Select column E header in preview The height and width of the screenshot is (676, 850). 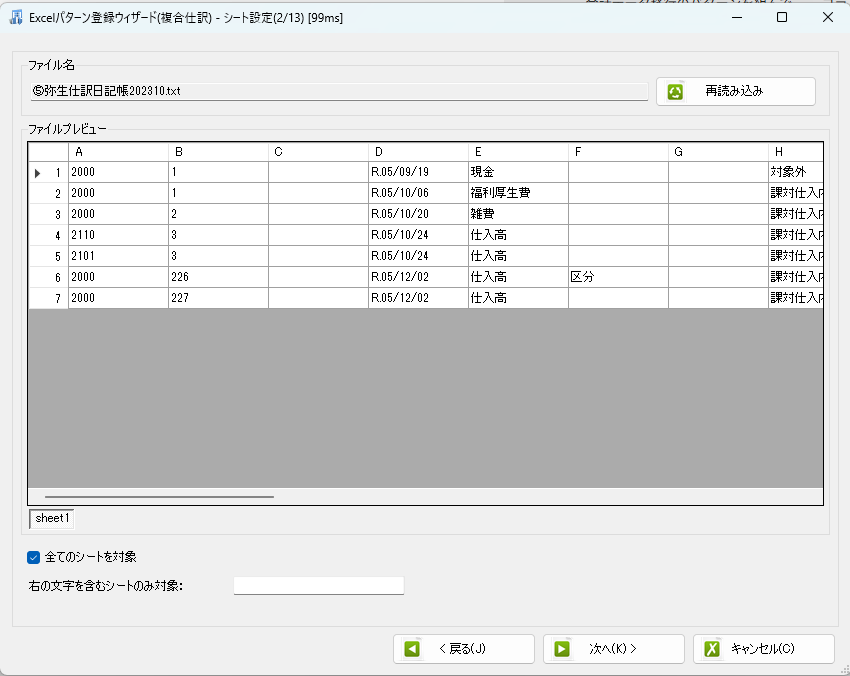tap(518, 152)
